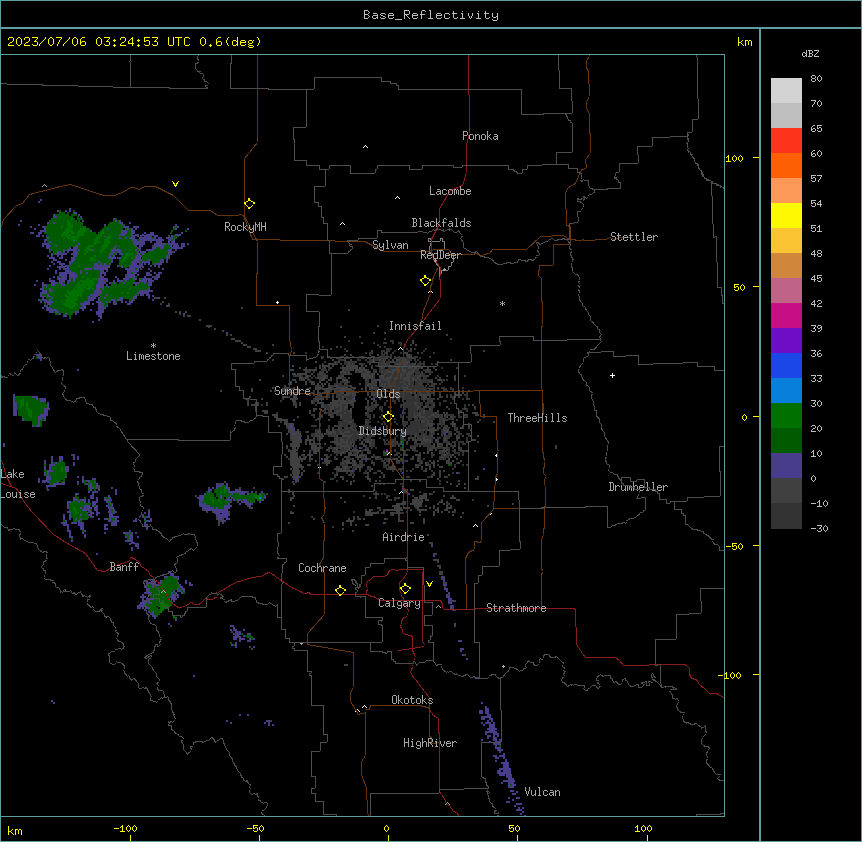Click the asterisk marker above Limestone label
Viewport: 862px width, 842px height.
pos(153,346)
